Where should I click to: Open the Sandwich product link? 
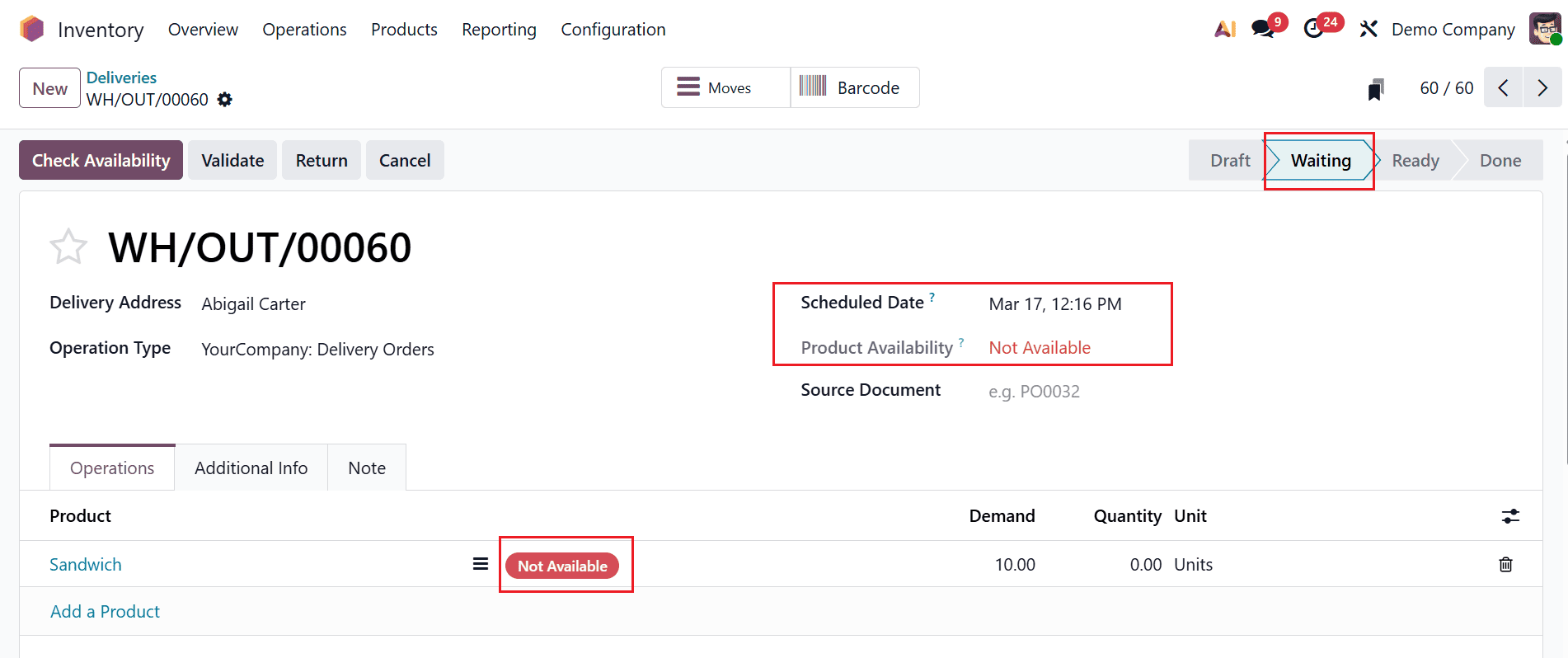coord(86,565)
